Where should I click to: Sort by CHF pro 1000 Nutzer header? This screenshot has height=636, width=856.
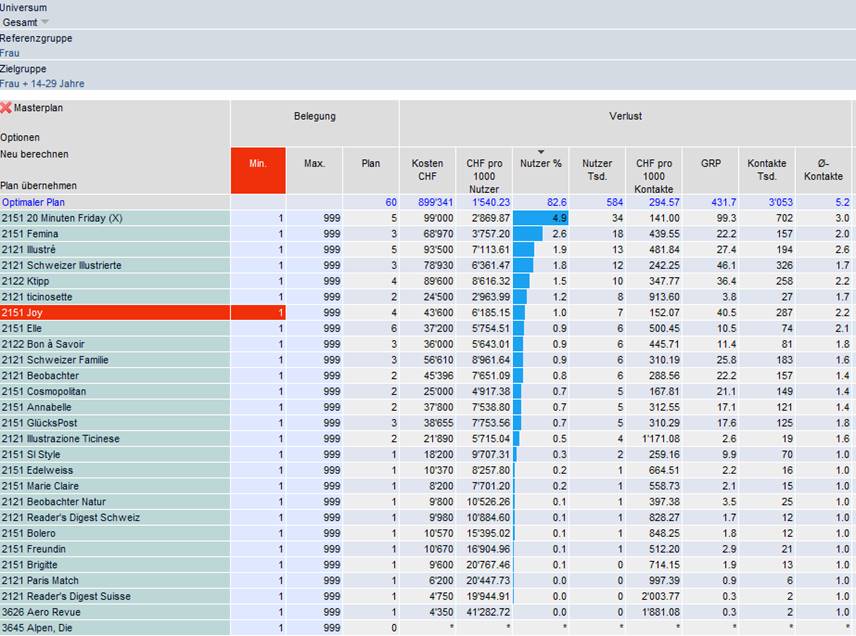pyautogui.click(x=484, y=170)
